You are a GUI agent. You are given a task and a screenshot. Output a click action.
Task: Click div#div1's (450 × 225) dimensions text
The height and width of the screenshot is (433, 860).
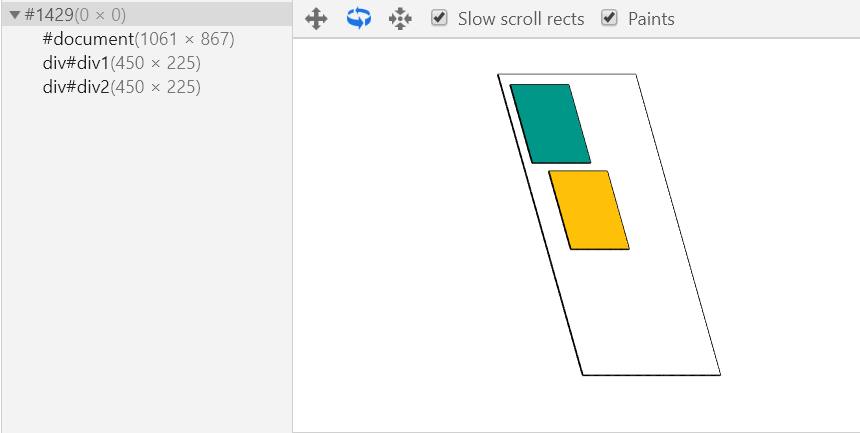point(155,63)
